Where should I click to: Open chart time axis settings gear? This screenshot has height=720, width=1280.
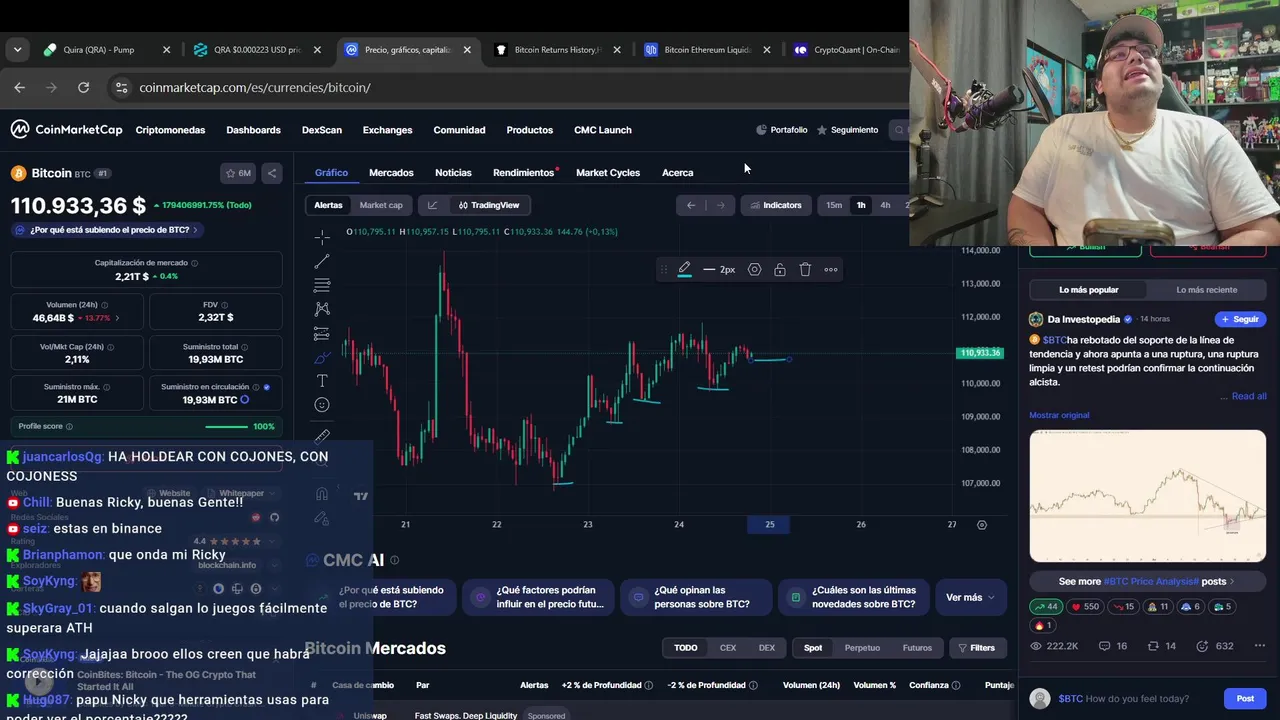(982, 524)
